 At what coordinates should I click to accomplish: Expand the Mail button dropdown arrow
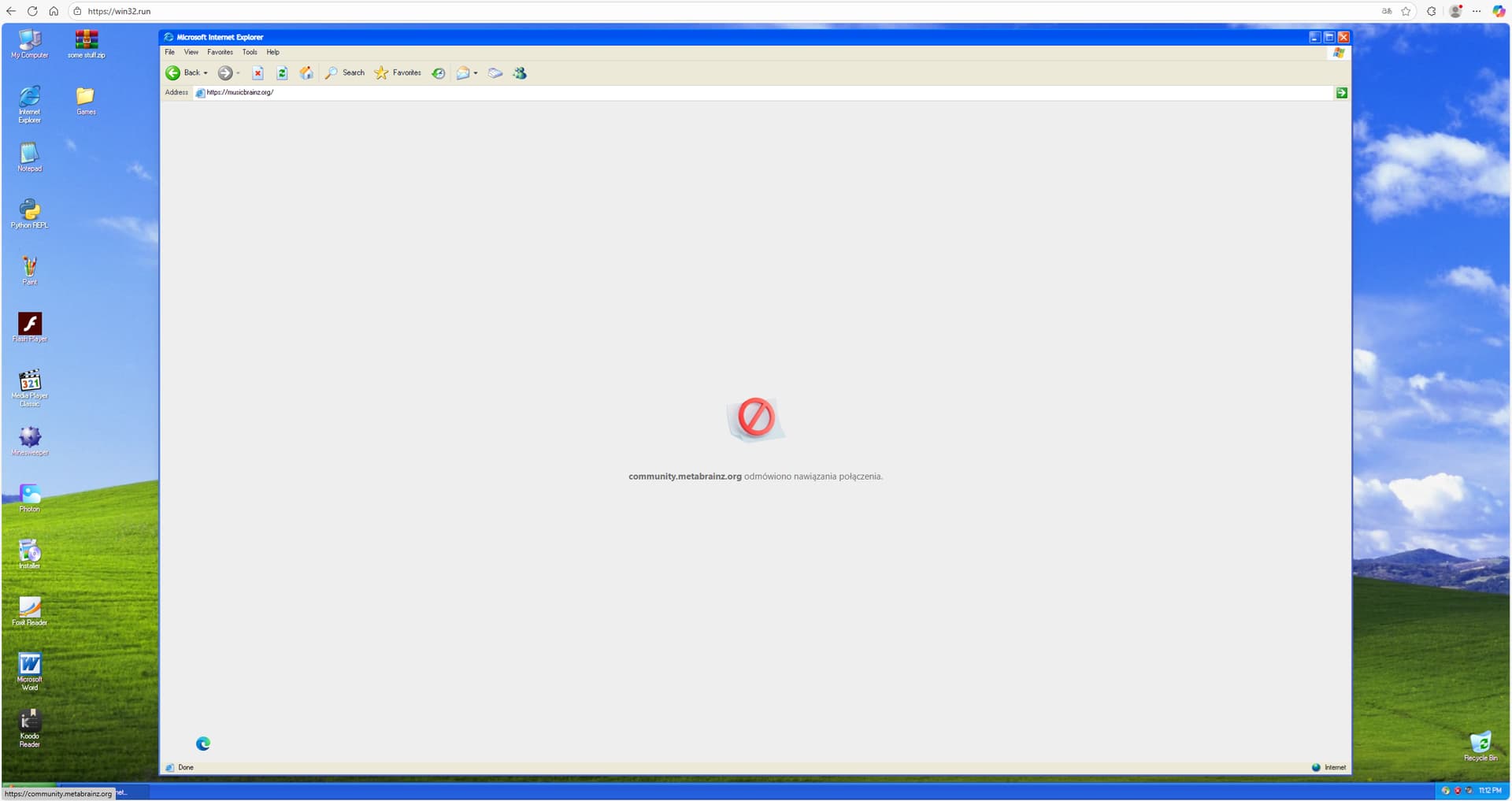coord(476,73)
